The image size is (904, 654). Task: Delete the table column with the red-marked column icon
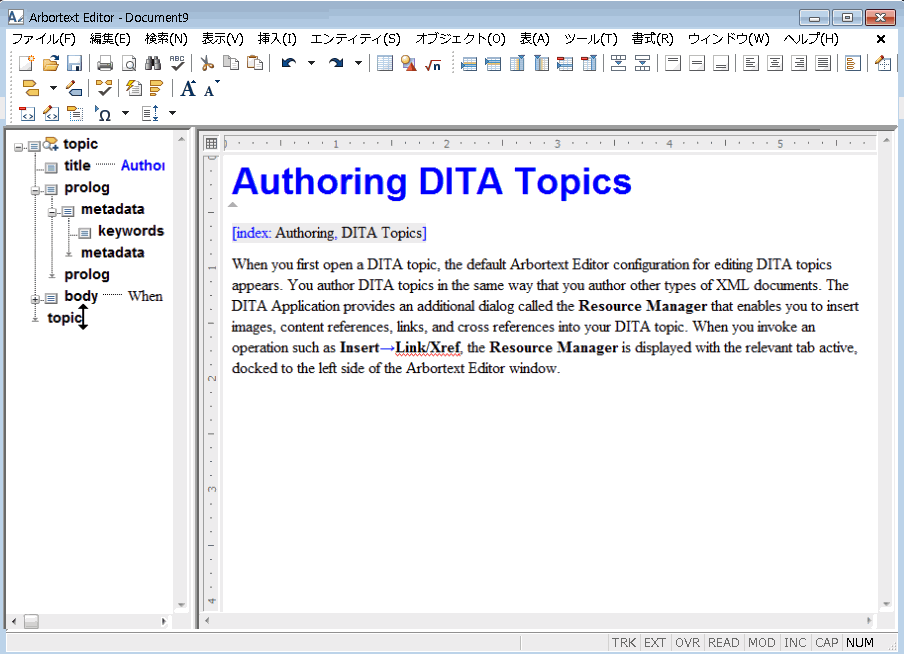(x=589, y=63)
